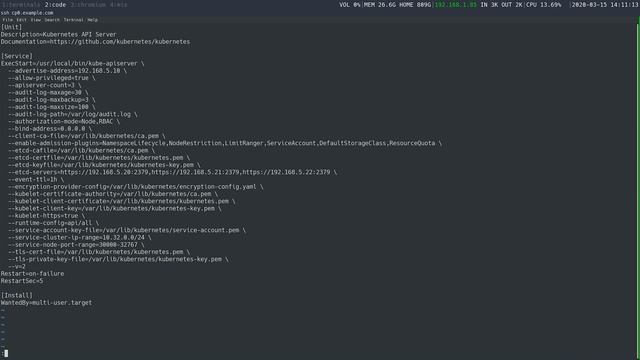Switch to workspace 1:terminals
Viewport: 640px width, 360px height.
pos(22,5)
